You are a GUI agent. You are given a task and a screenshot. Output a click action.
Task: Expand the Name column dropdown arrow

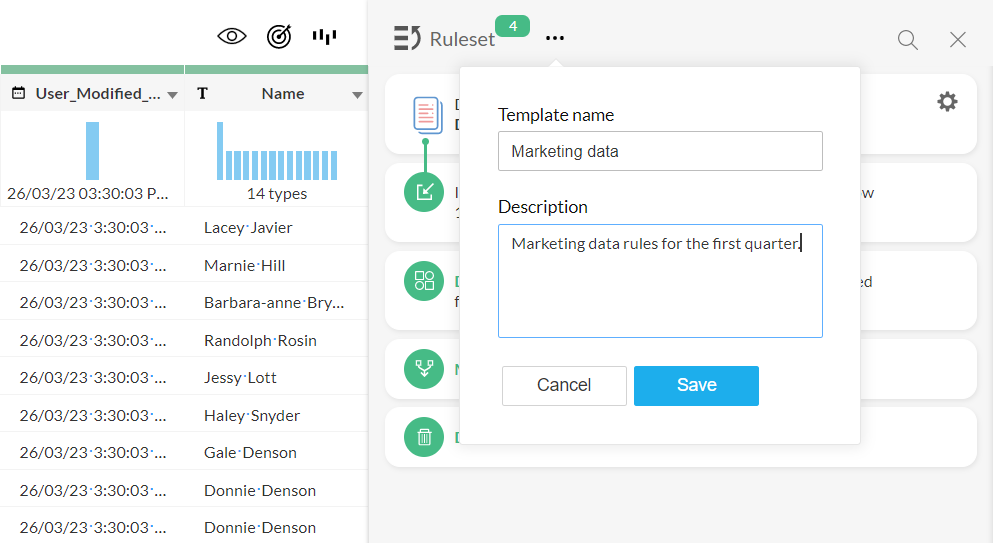[x=357, y=95]
